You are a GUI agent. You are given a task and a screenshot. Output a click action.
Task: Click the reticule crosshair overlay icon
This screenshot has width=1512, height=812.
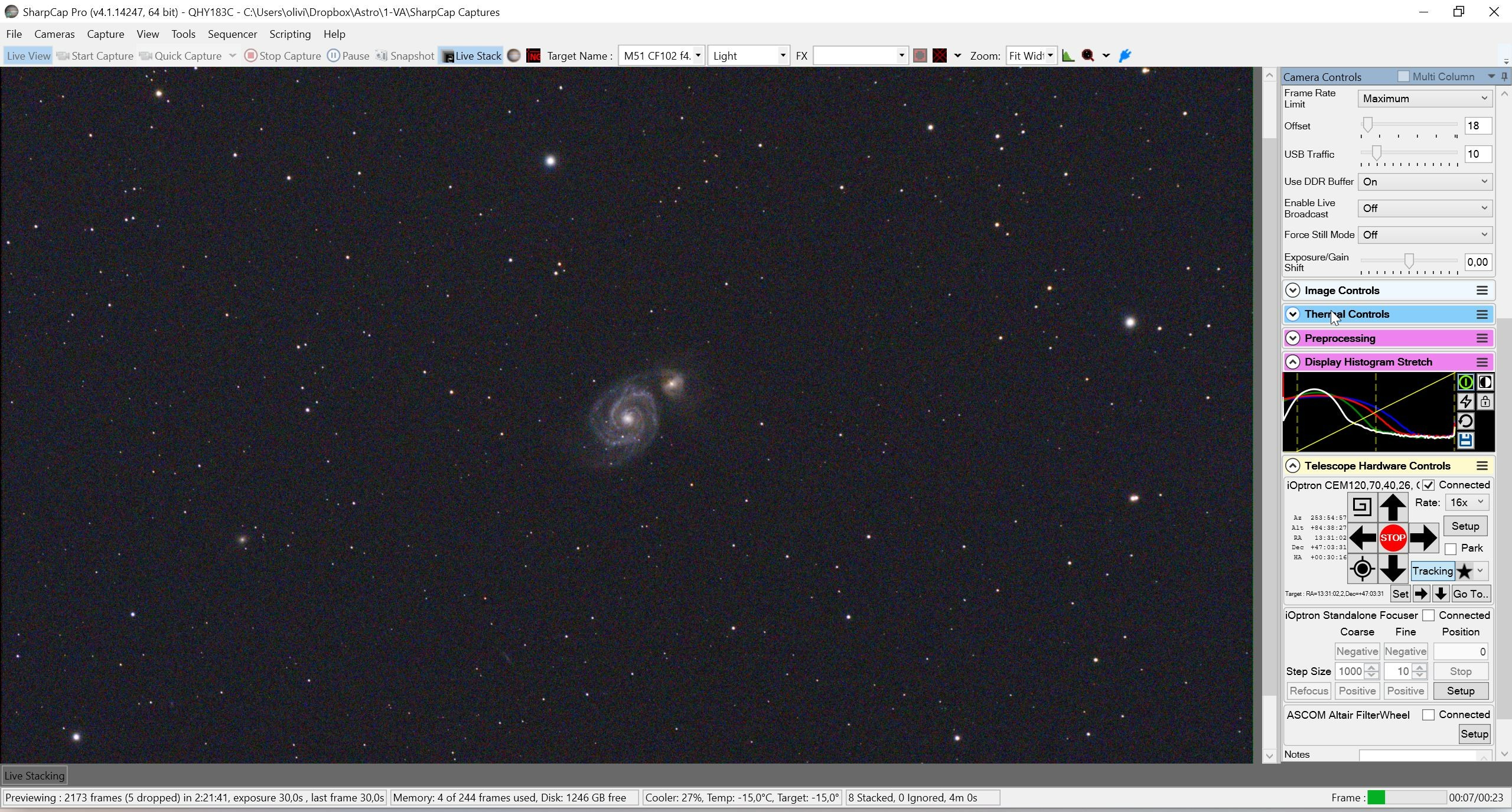pos(940,56)
